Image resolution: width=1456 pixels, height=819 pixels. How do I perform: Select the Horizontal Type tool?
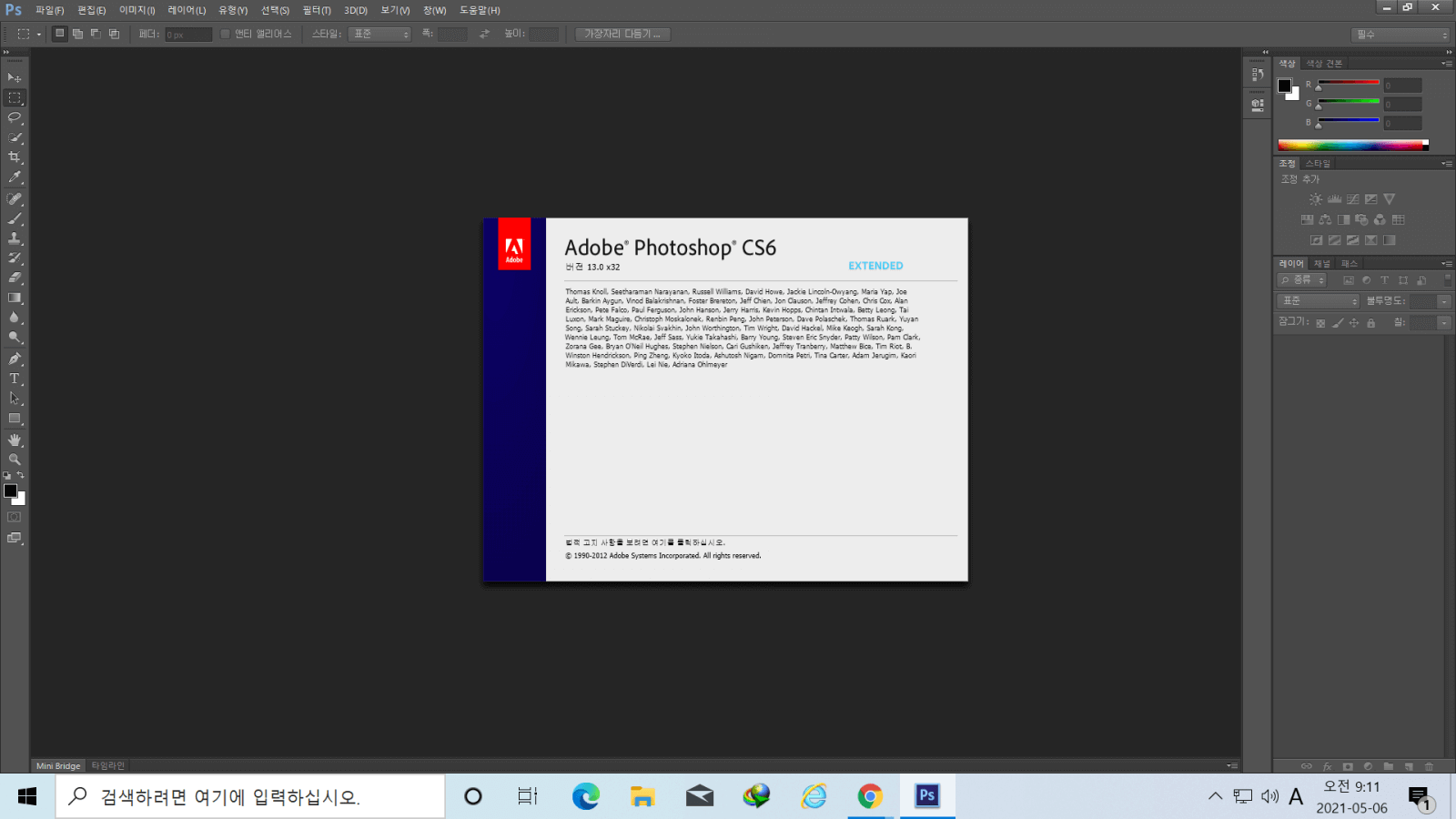point(15,379)
